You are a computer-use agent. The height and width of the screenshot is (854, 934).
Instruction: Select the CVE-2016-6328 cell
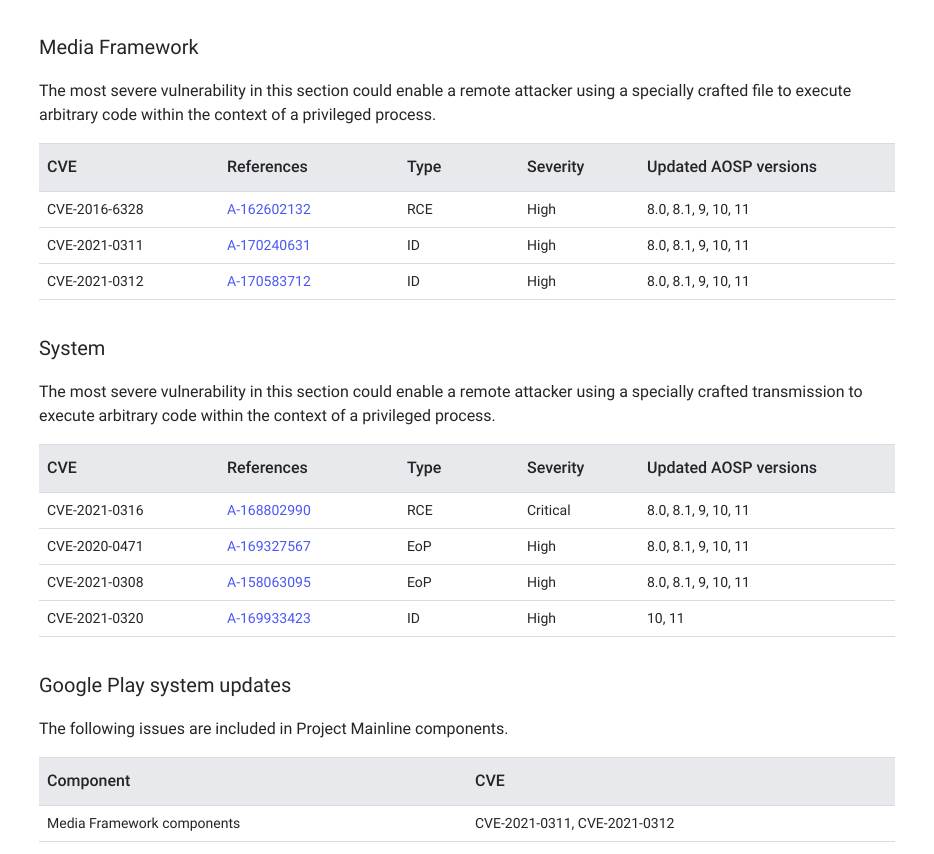pyautogui.click(x=95, y=210)
